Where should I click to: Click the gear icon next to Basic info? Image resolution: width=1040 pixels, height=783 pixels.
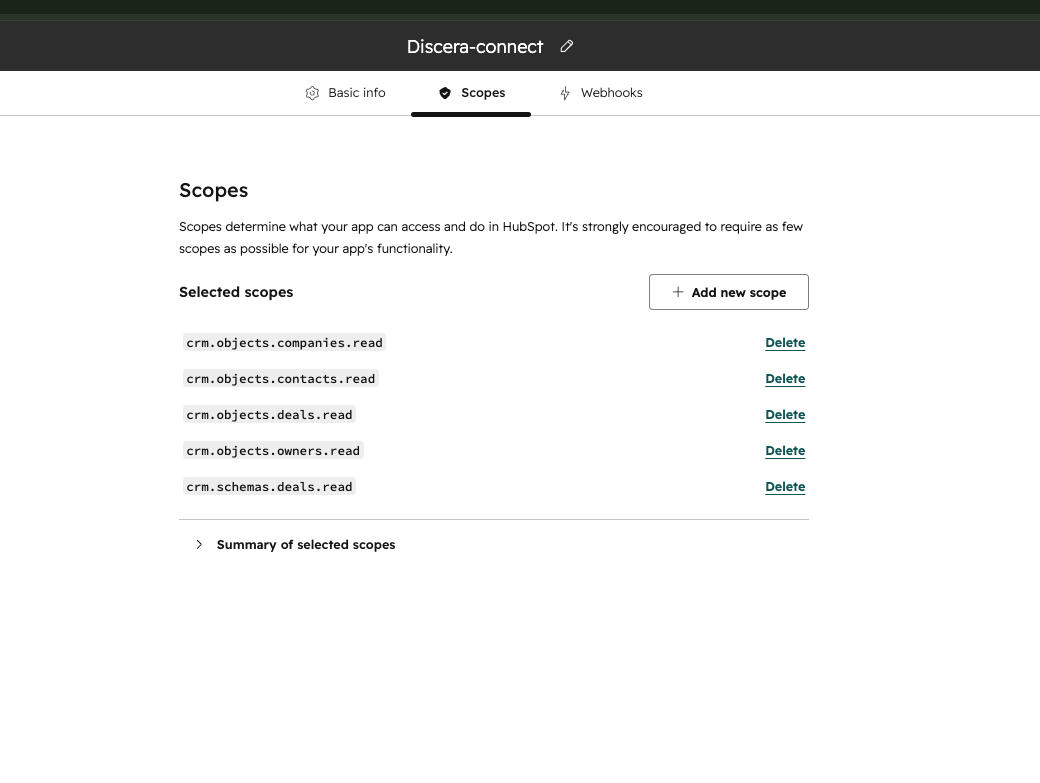click(312, 93)
